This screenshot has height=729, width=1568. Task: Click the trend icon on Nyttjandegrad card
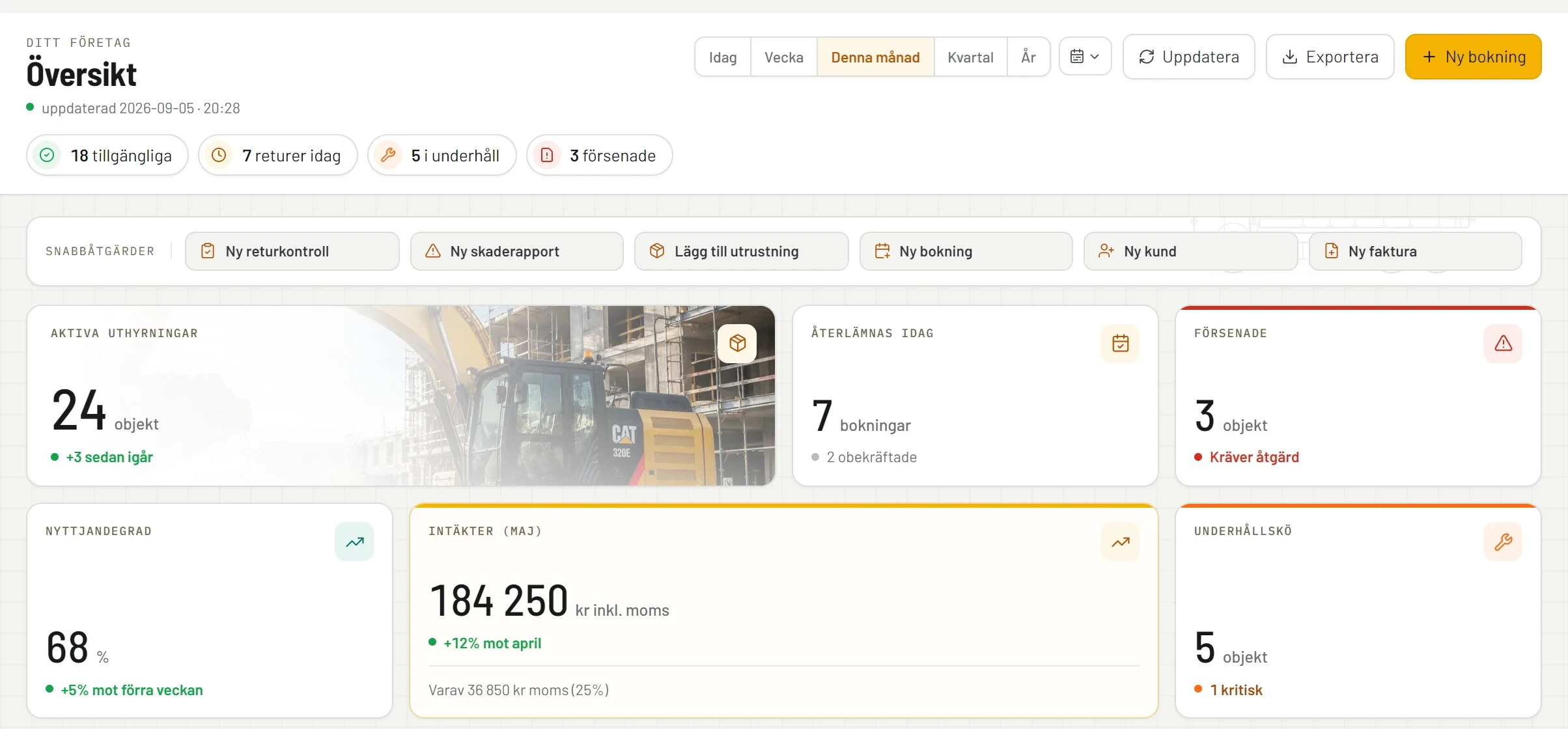(354, 542)
